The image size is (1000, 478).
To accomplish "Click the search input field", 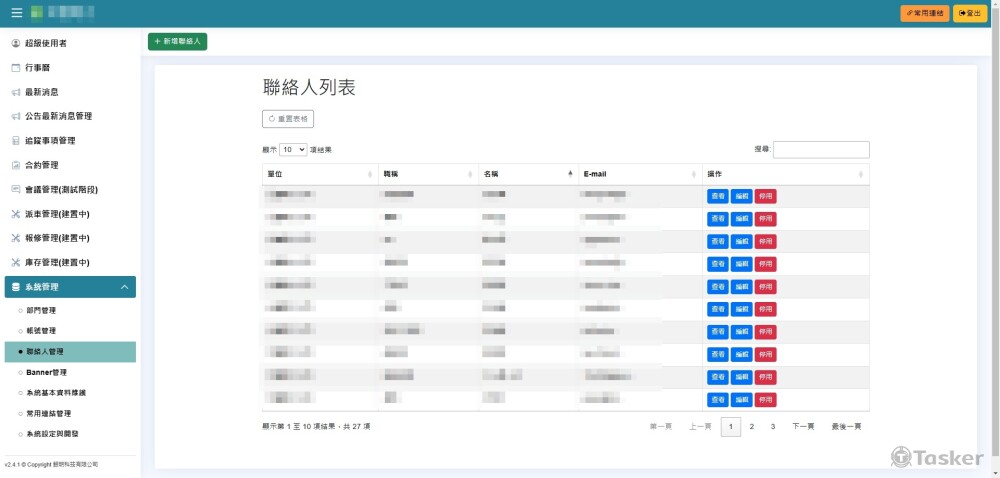I will click(821, 149).
